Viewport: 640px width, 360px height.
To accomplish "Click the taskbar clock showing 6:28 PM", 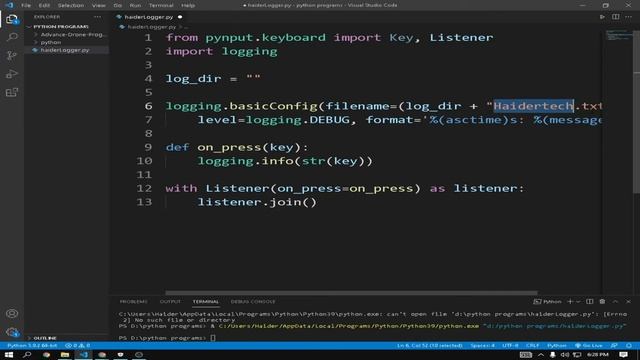I will click(598, 355).
